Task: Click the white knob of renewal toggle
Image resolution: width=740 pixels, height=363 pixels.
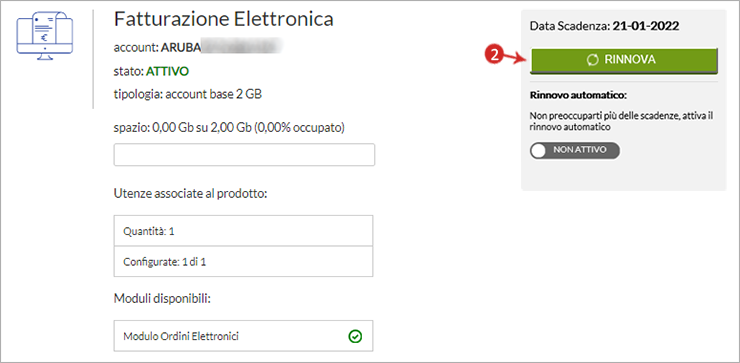Action: (x=538, y=151)
